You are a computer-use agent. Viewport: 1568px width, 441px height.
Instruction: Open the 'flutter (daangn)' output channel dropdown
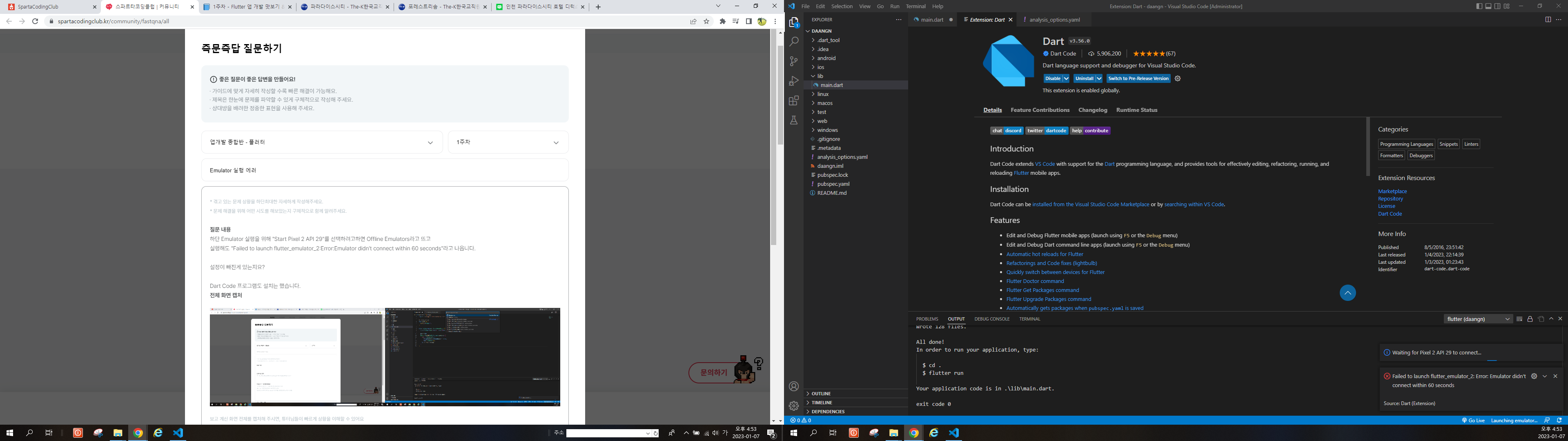1478,318
